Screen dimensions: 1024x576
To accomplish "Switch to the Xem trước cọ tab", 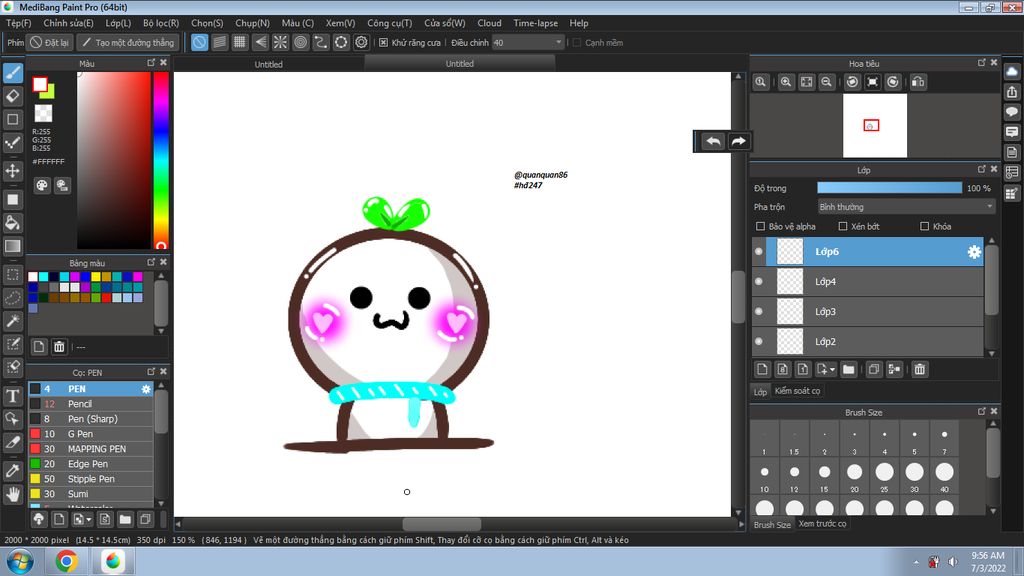I will 822,524.
